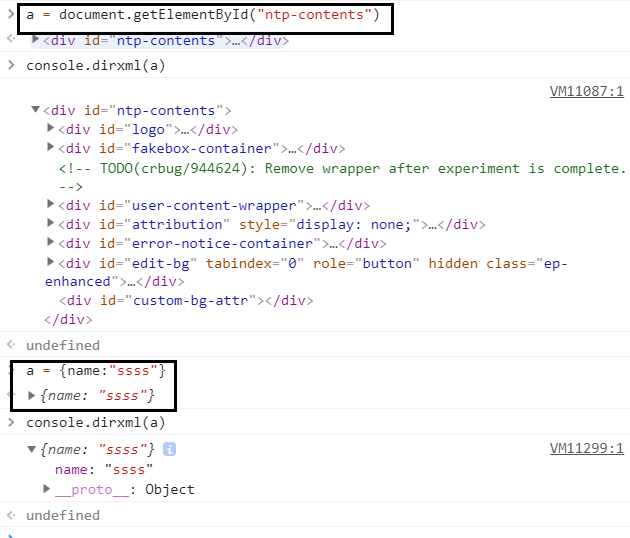Expand the error-notice-container div
630x538 pixels.
tap(50, 241)
